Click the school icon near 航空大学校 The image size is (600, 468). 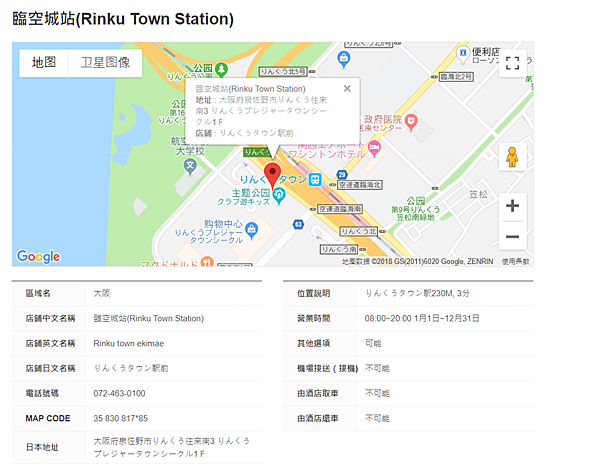(x=190, y=167)
